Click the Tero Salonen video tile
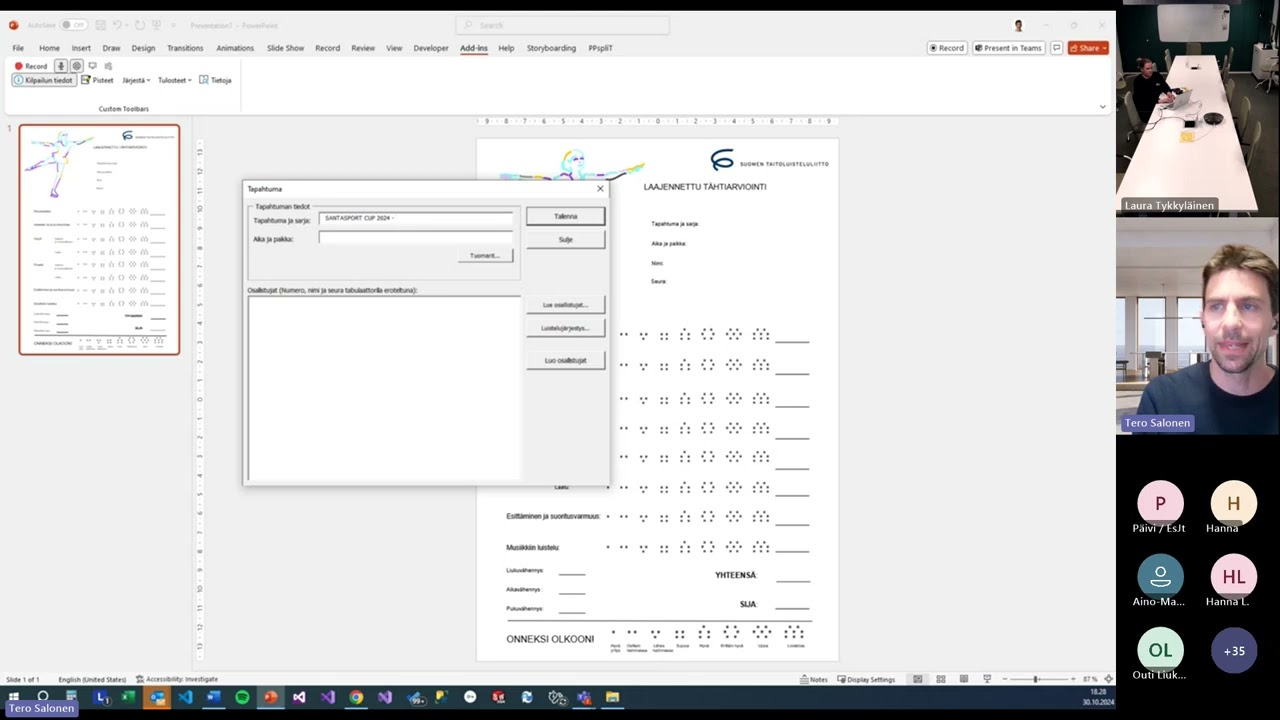 pos(1198,326)
